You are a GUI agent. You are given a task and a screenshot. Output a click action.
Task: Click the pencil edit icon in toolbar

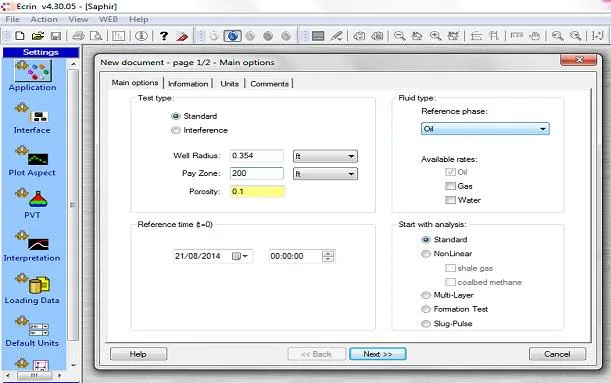(336, 36)
